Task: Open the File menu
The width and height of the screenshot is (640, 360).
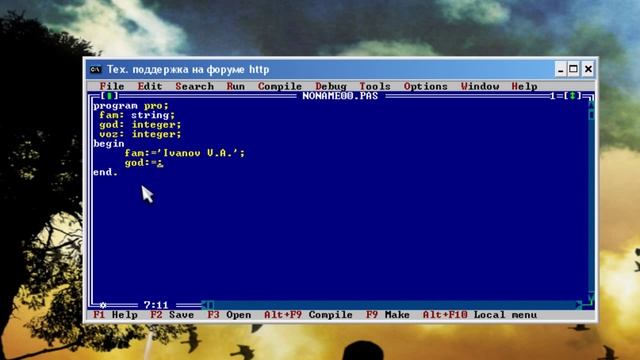Action: coord(112,86)
